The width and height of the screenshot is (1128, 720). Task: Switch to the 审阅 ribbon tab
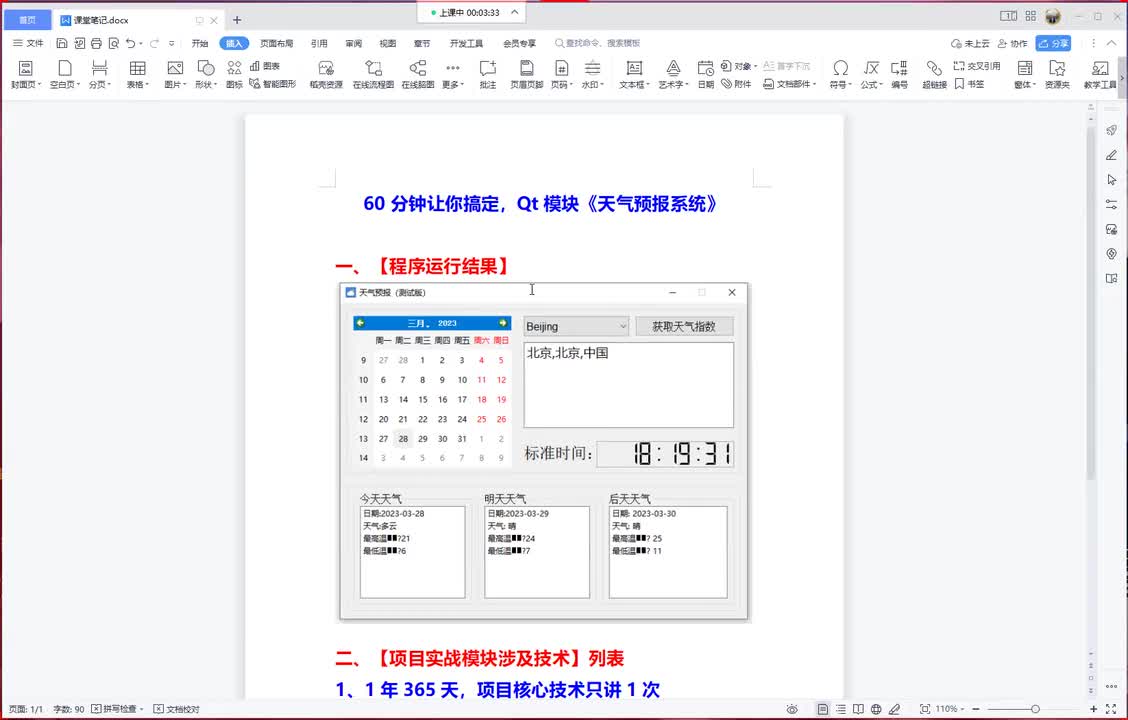pos(353,43)
